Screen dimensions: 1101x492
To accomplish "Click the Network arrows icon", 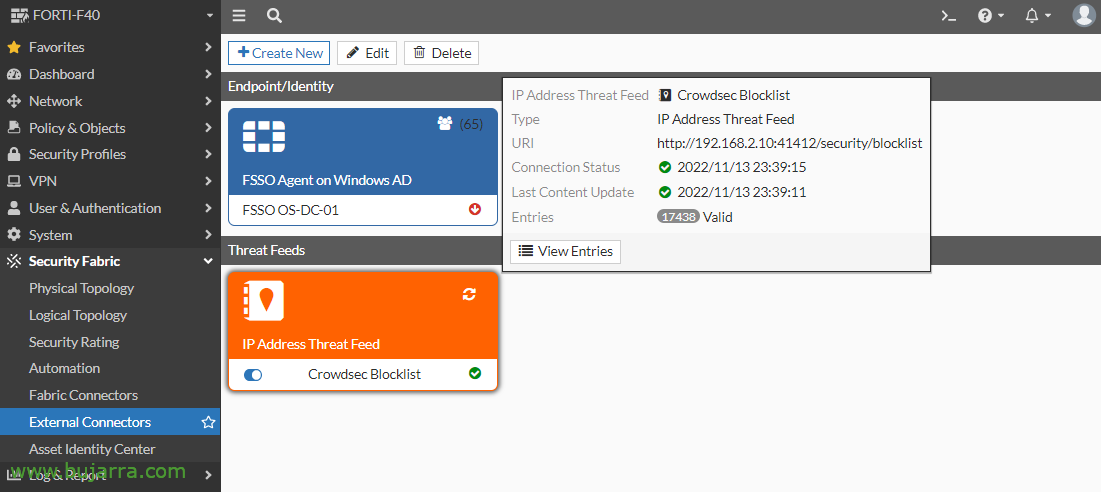I will [13, 101].
